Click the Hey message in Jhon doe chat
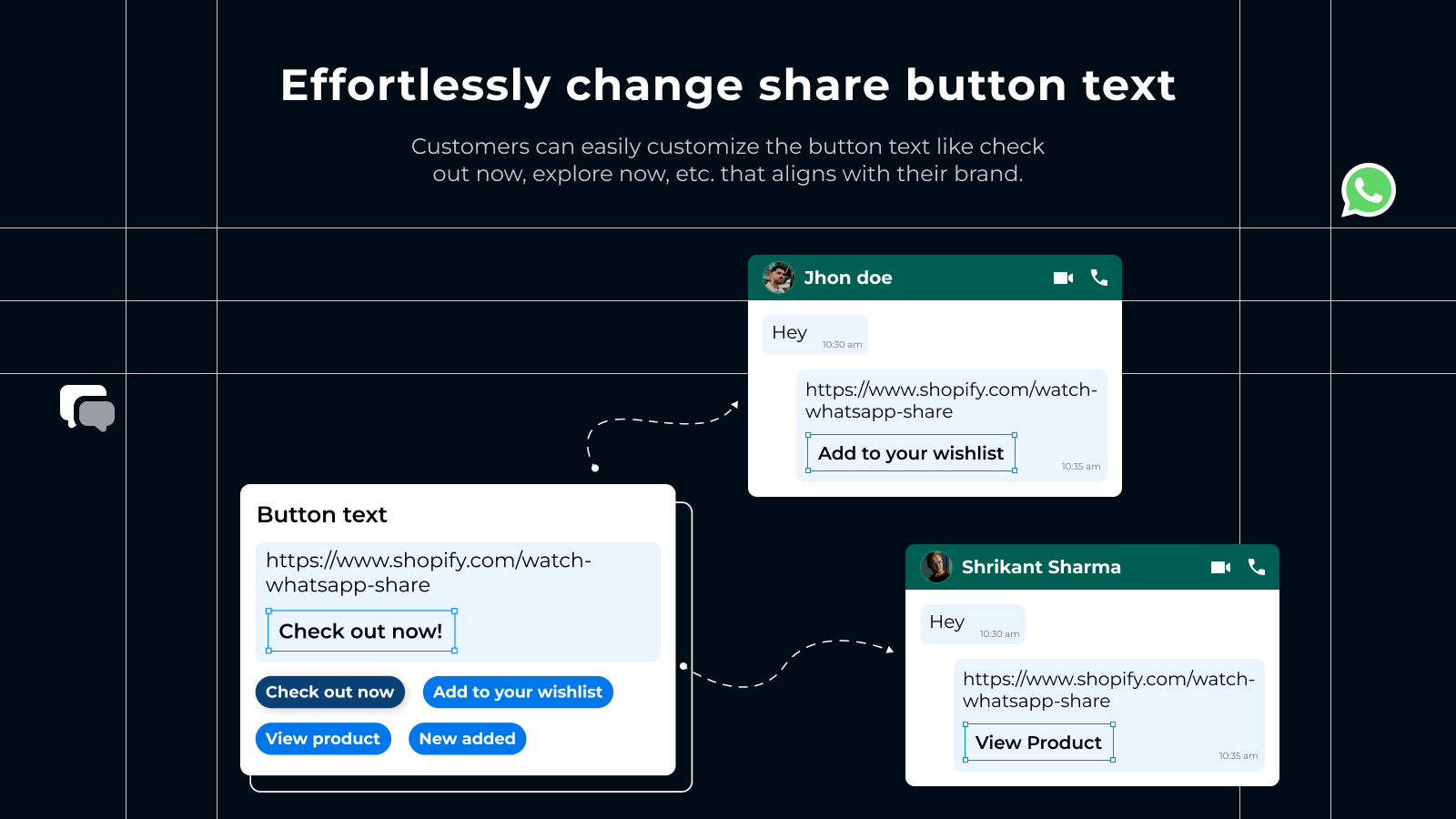The image size is (1456, 819). [x=815, y=335]
